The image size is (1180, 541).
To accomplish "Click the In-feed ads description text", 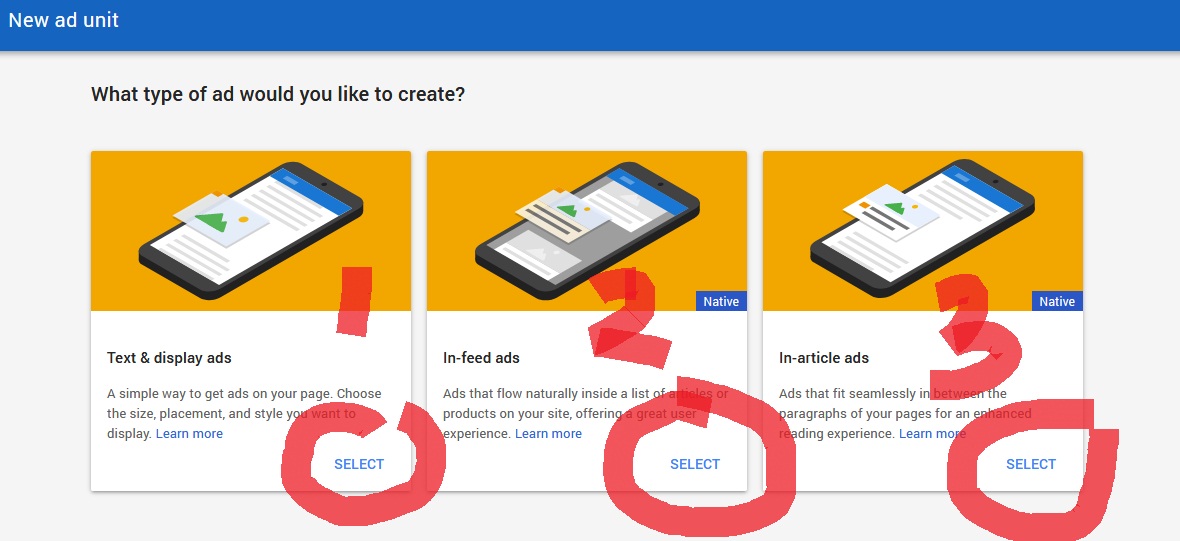I will 585,414.
